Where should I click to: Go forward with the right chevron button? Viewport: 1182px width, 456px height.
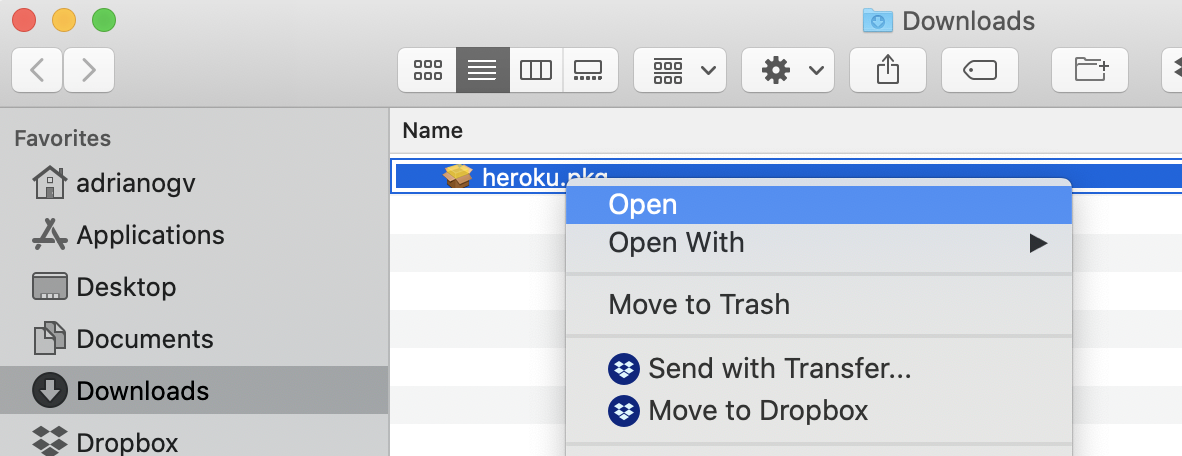coord(88,70)
